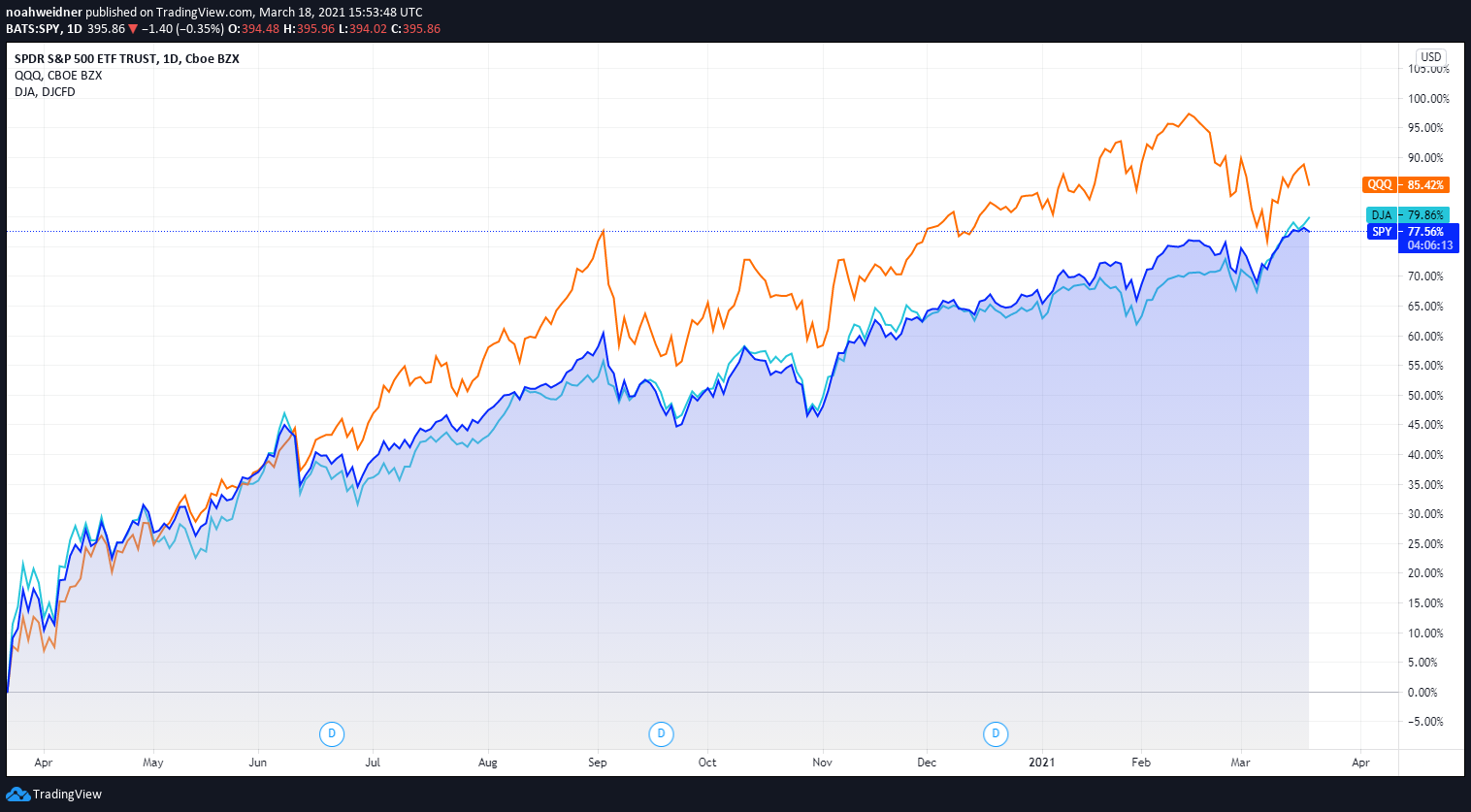
Task: Click the H:395.96 high value
Action: point(309,28)
